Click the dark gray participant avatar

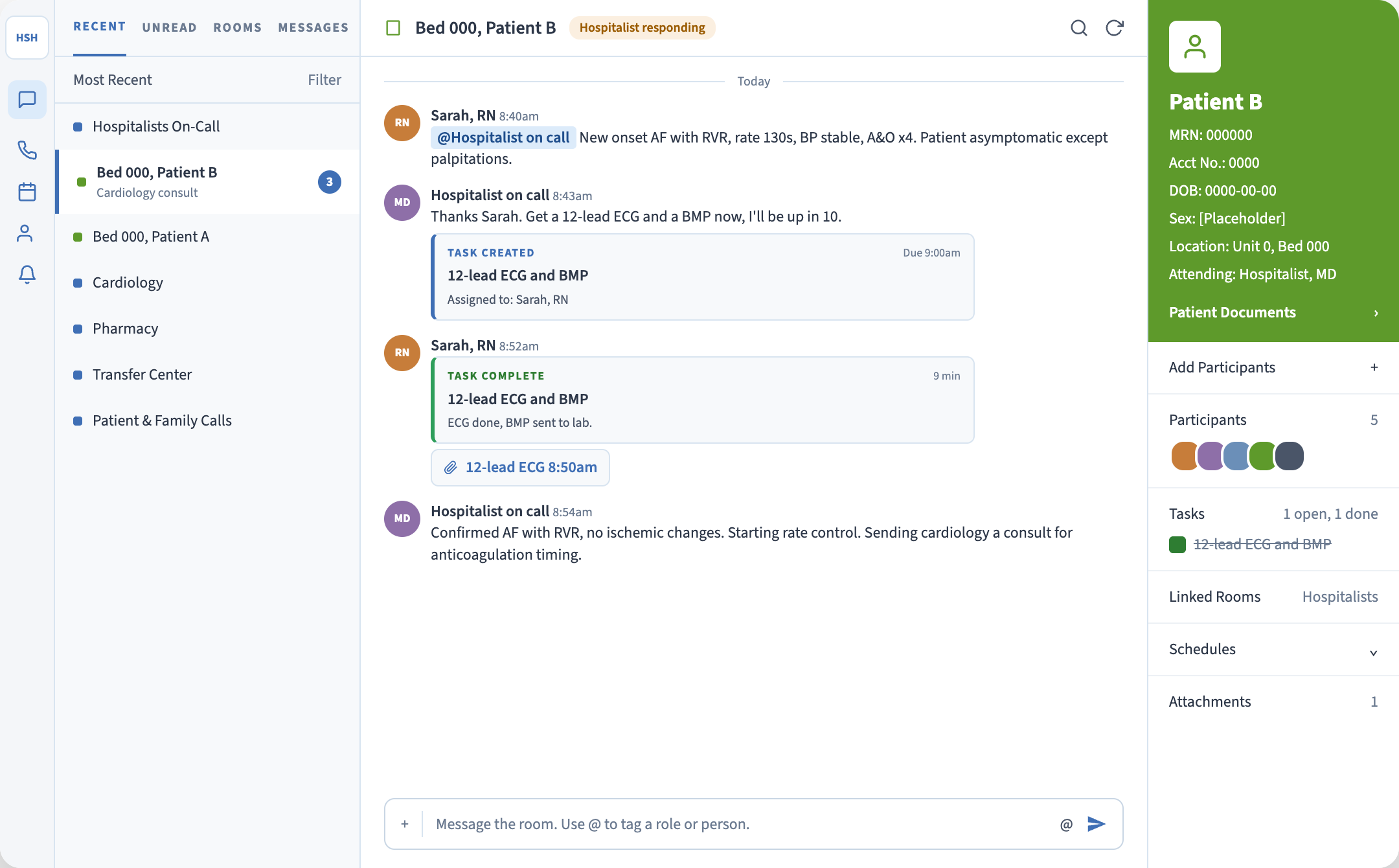(x=1290, y=456)
